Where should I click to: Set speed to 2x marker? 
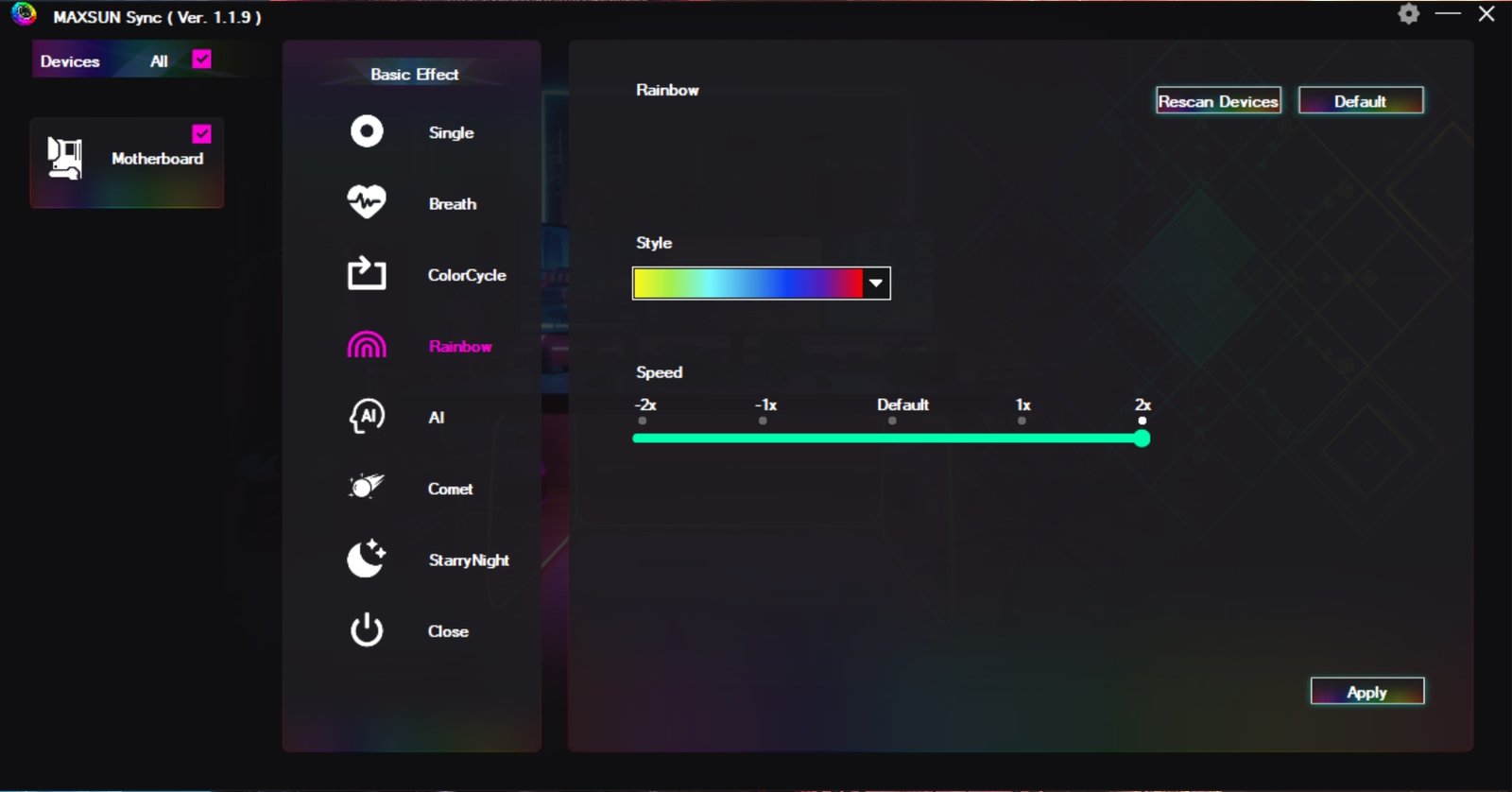point(1142,421)
